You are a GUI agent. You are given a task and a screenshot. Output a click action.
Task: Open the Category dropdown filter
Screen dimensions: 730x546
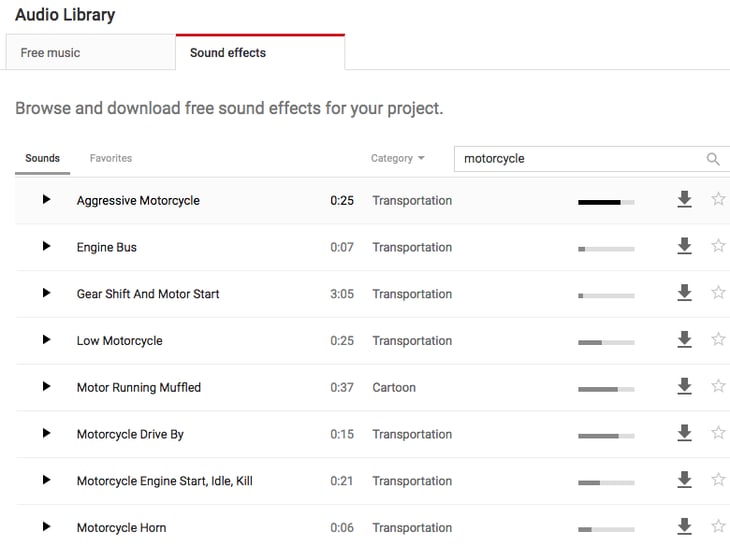[x=398, y=158]
